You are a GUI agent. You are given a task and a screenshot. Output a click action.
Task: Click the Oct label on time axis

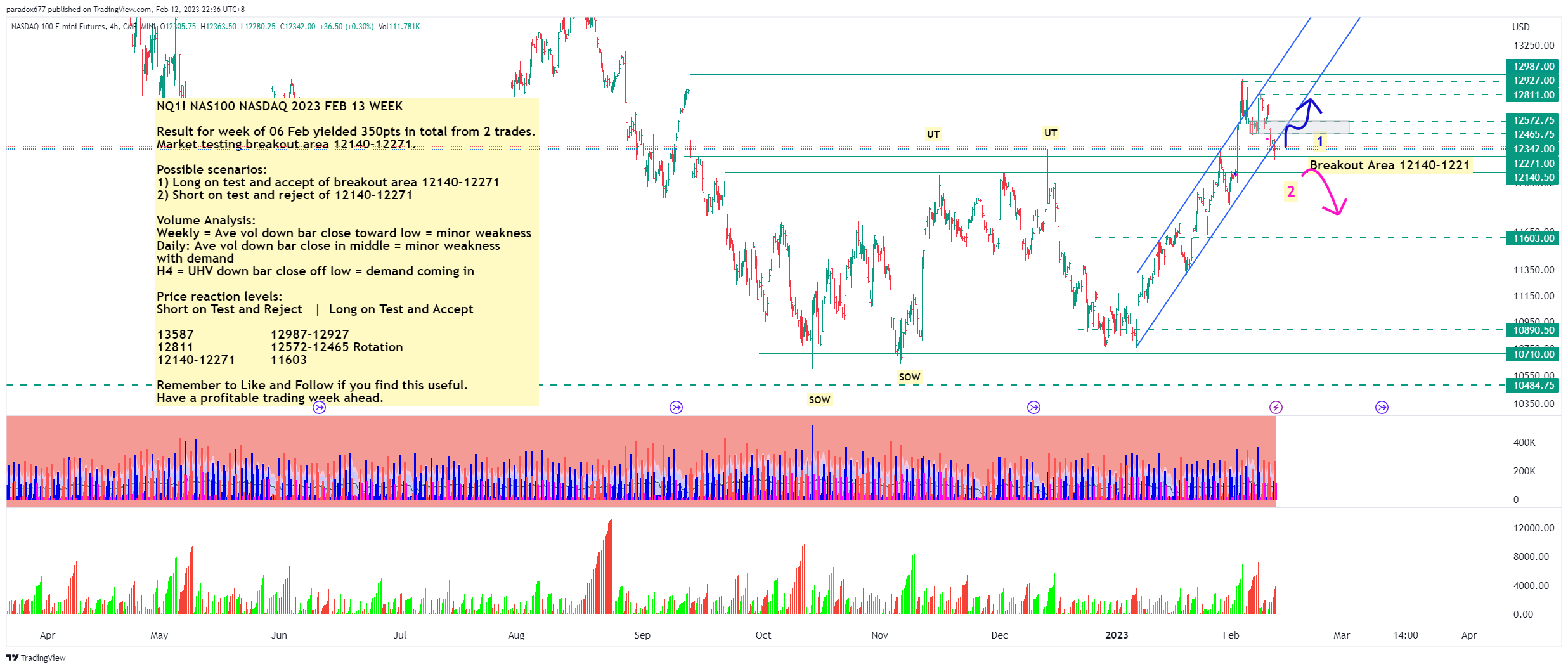763,635
